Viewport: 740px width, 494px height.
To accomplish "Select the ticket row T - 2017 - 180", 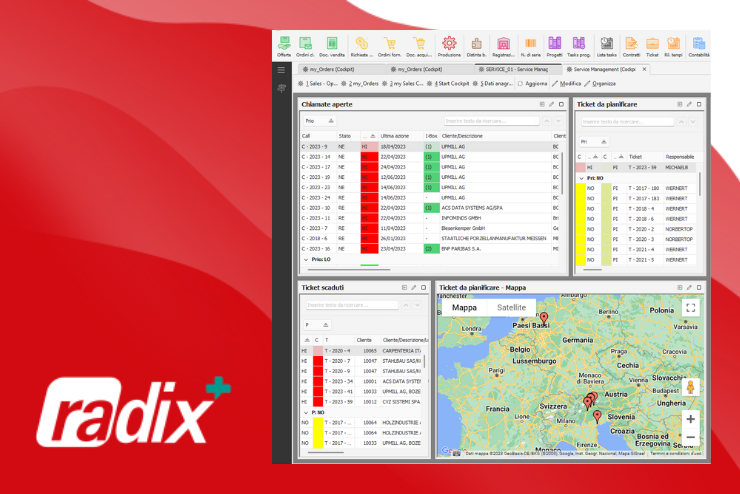I will pyautogui.click(x=636, y=188).
